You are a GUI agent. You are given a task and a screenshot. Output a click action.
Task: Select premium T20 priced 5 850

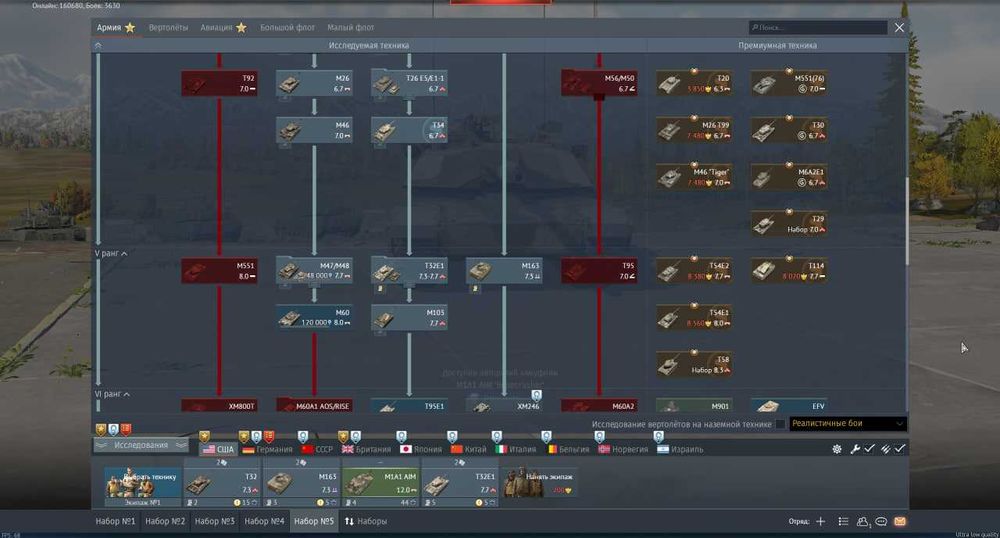695,83
